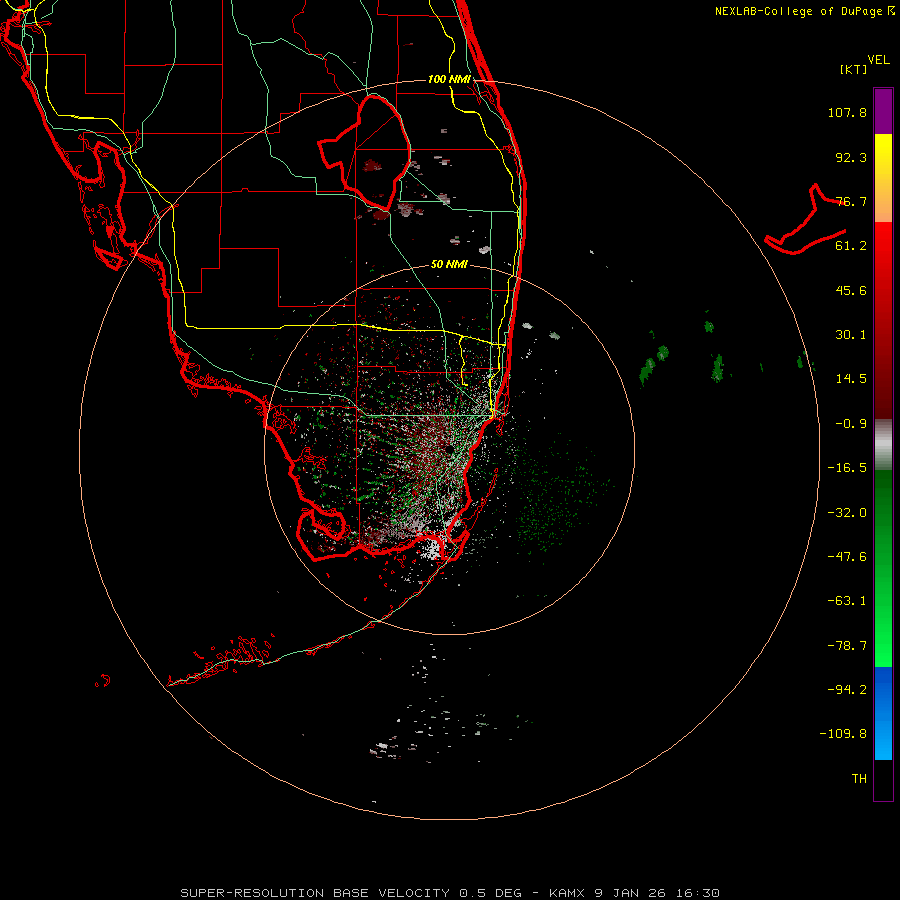Click the Grand Bahama island outline

pyautogui.click(x=806, y=220)
